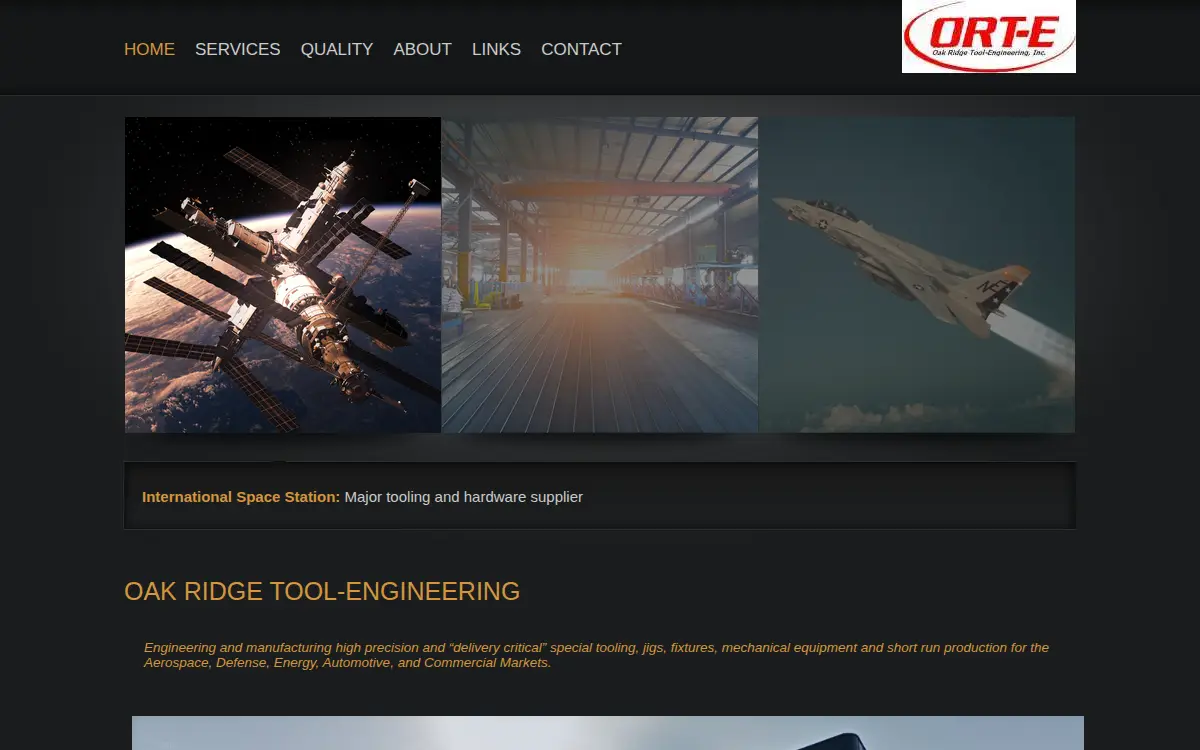The width and height of the screenshot is (1200, 750).
Task: Open the LINKS page
Action: coord(496,49)
